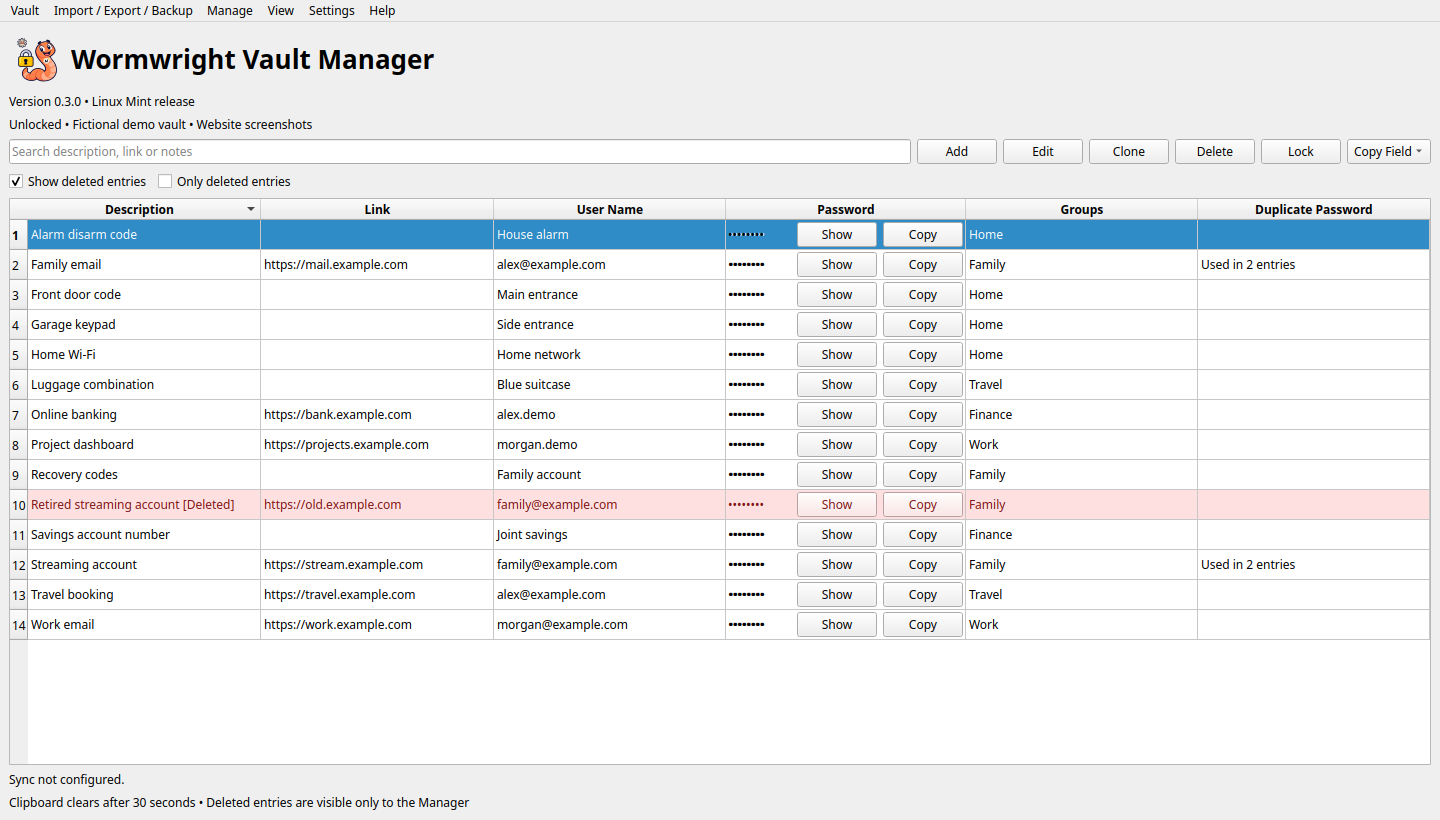Click the Description column sort arrow

[250, 210]
